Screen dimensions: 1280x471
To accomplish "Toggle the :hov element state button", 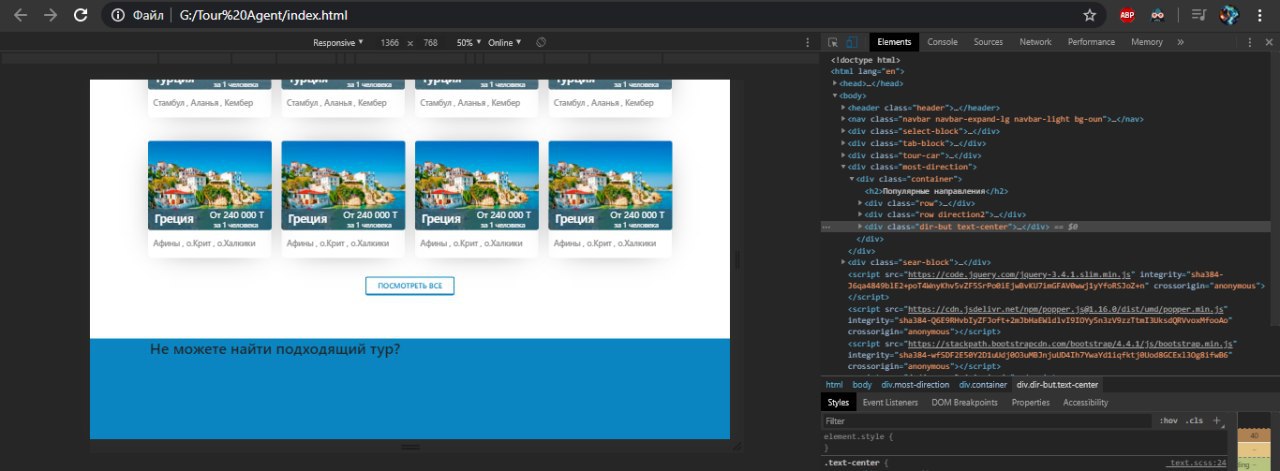I will pyautogui.click(x=1168, y=421).
